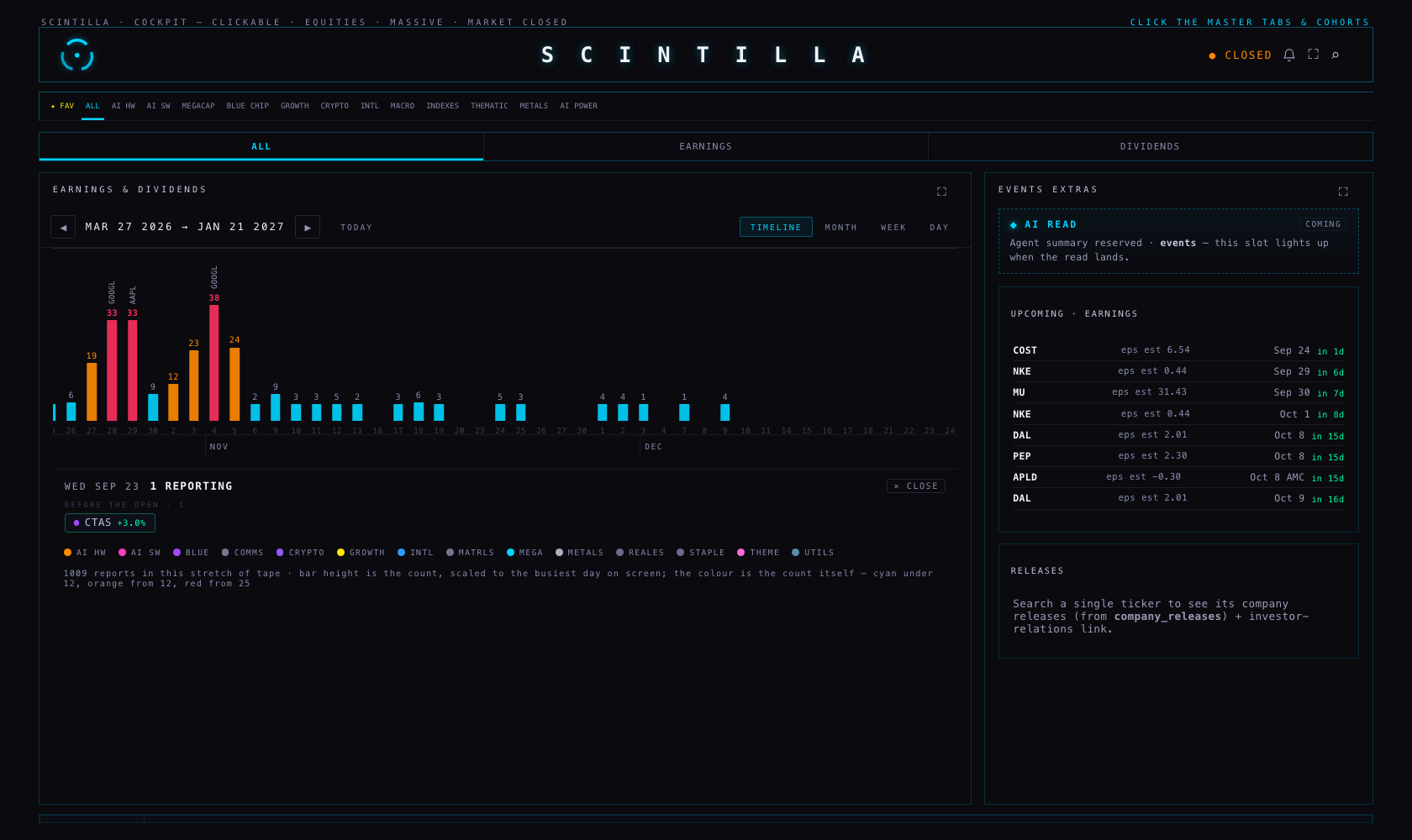Switch to the DIVIDENDS master tab
The width and height of the screenshot is (1412, 840).
click(1150, 146)
